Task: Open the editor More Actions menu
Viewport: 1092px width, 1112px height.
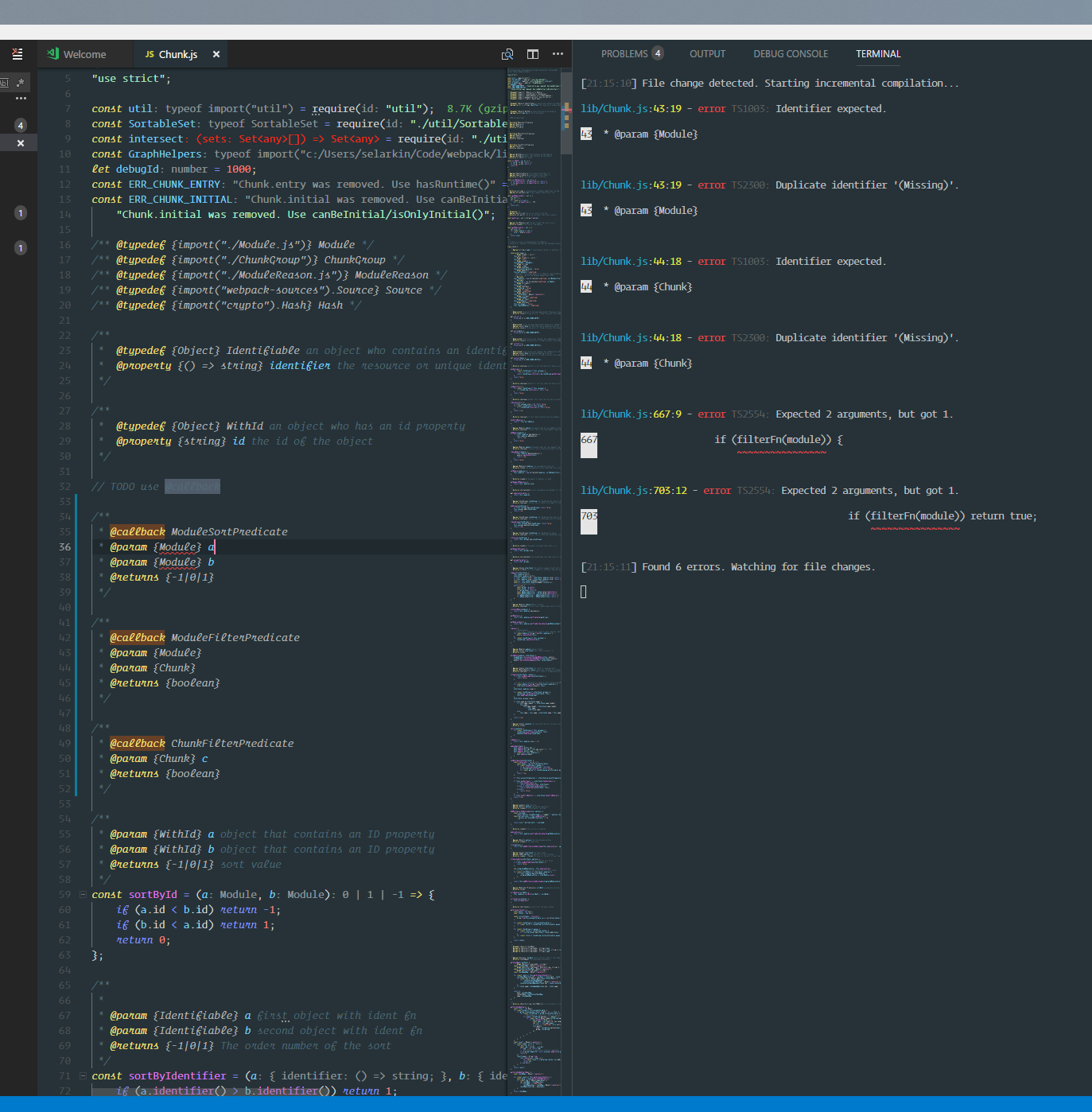Action: (558, 54)
